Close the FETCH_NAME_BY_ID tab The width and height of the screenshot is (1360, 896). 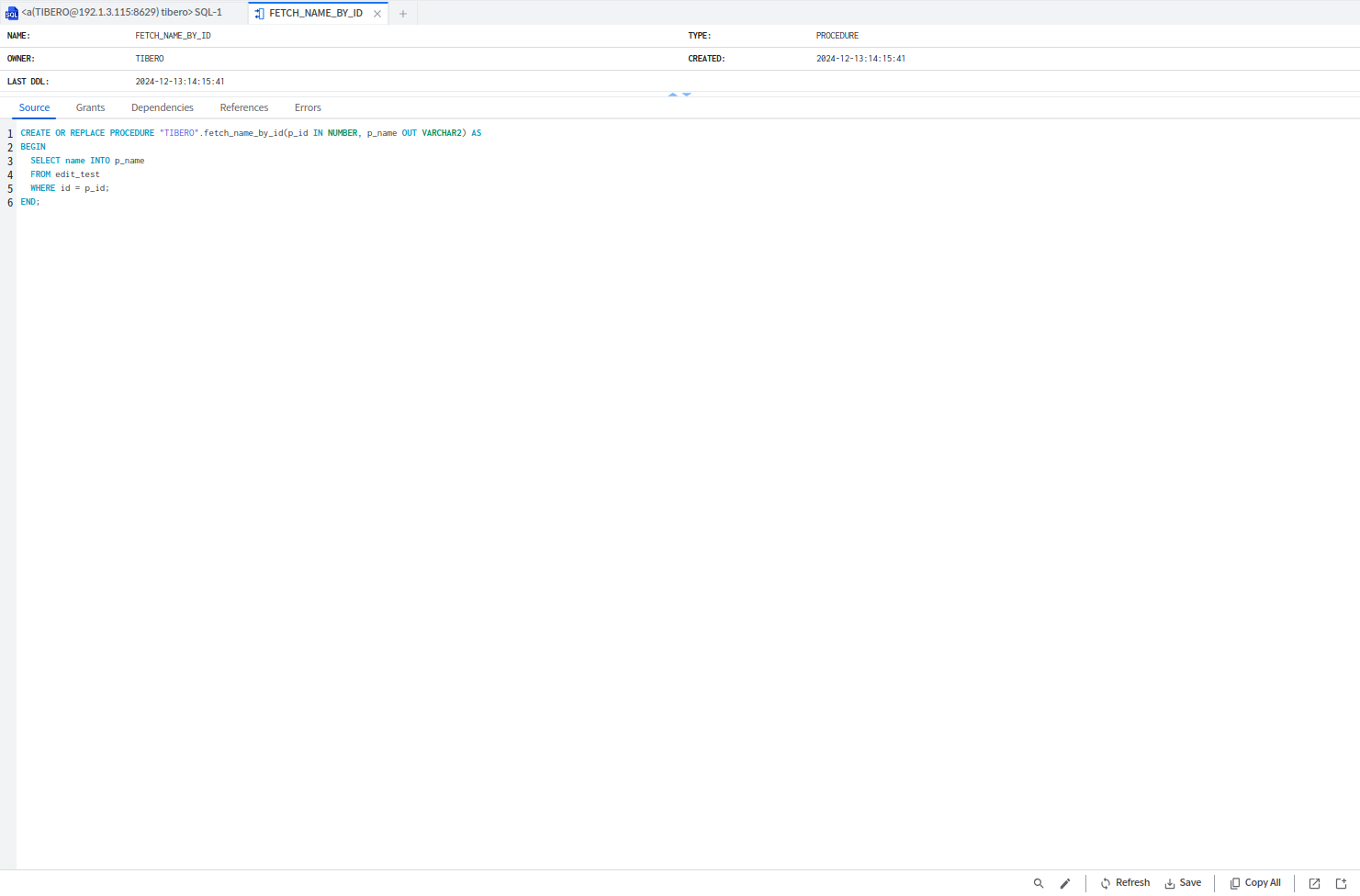click(377, 14)
